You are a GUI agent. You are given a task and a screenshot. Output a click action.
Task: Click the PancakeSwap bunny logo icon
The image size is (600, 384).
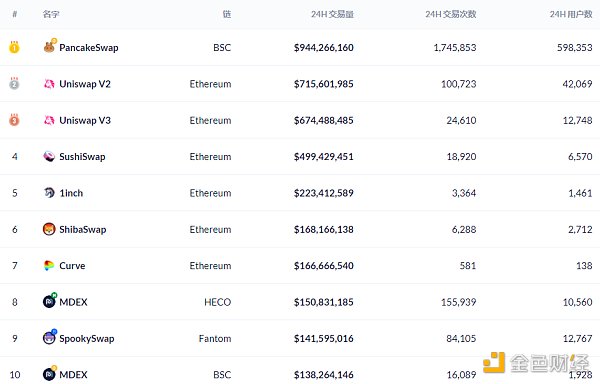pyautogui.click(x=49, y=47)
